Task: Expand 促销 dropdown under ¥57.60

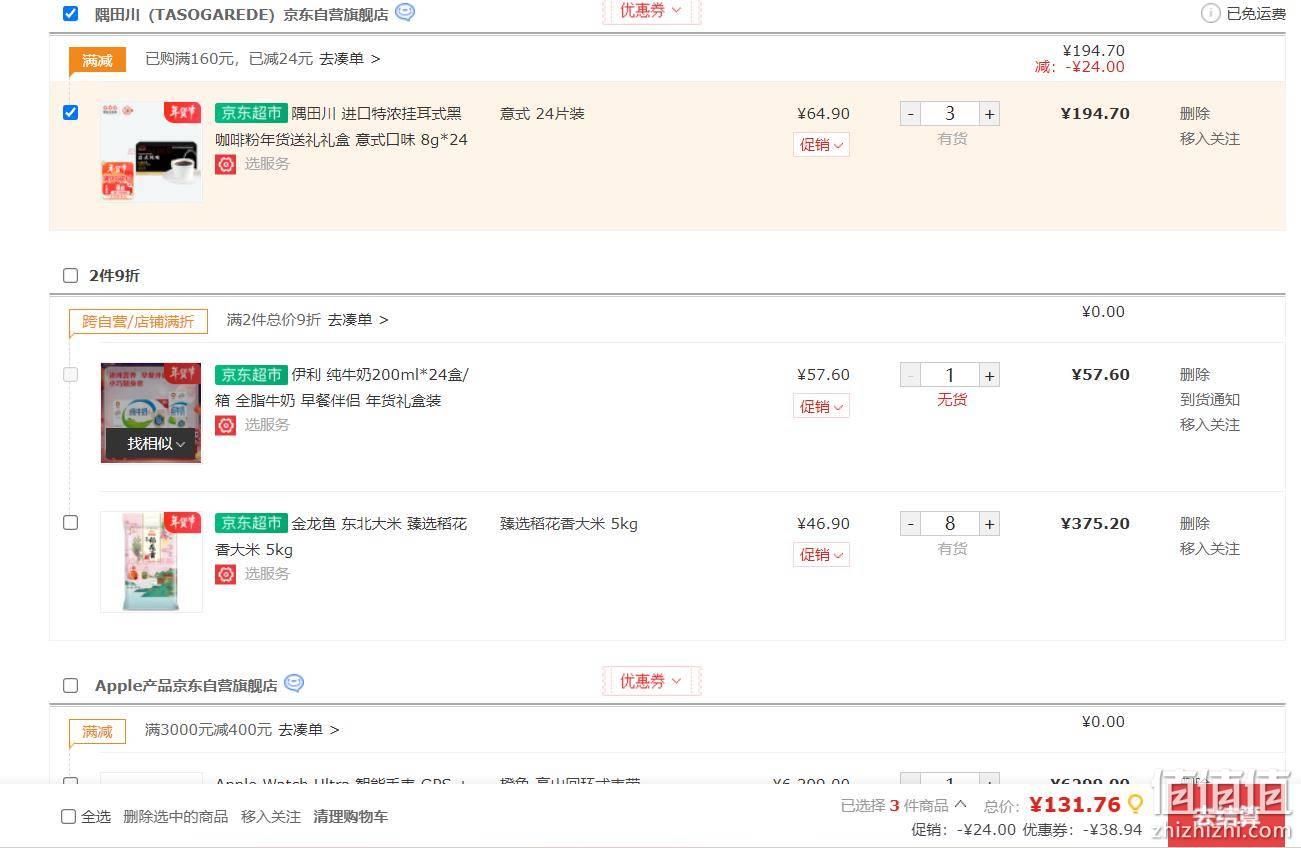Action: 821,406
